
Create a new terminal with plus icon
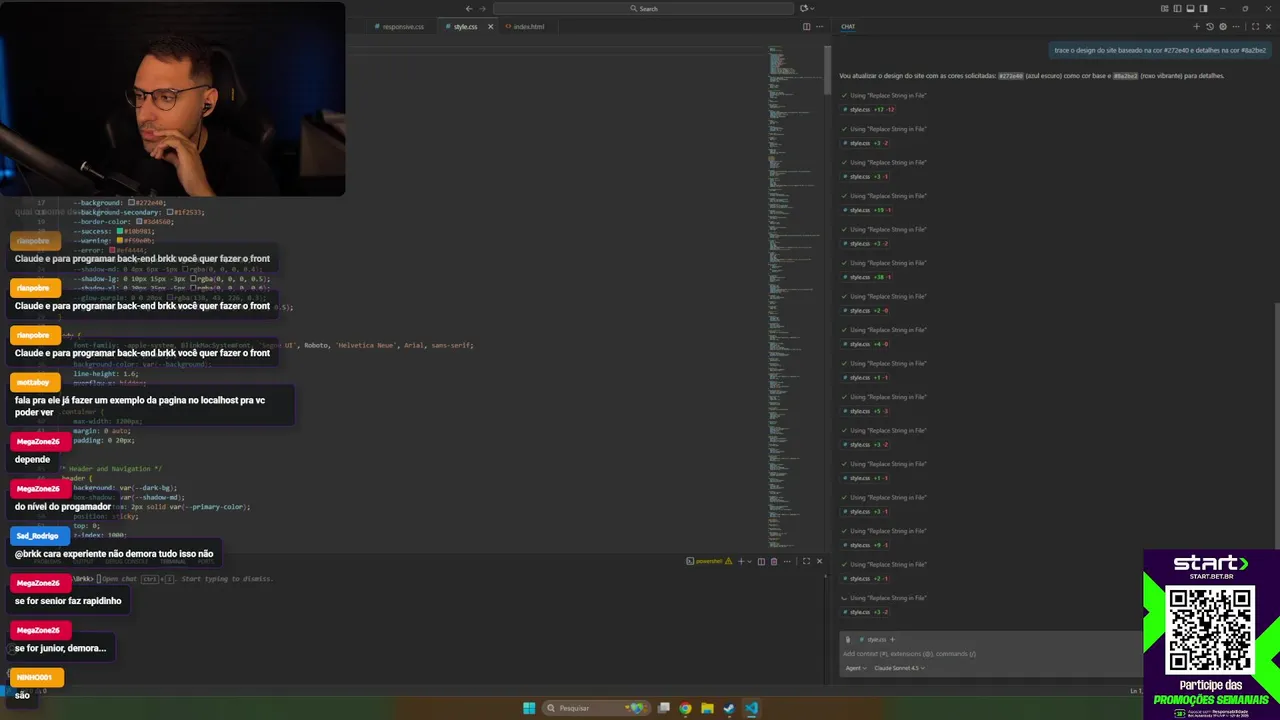coord(741,561)
